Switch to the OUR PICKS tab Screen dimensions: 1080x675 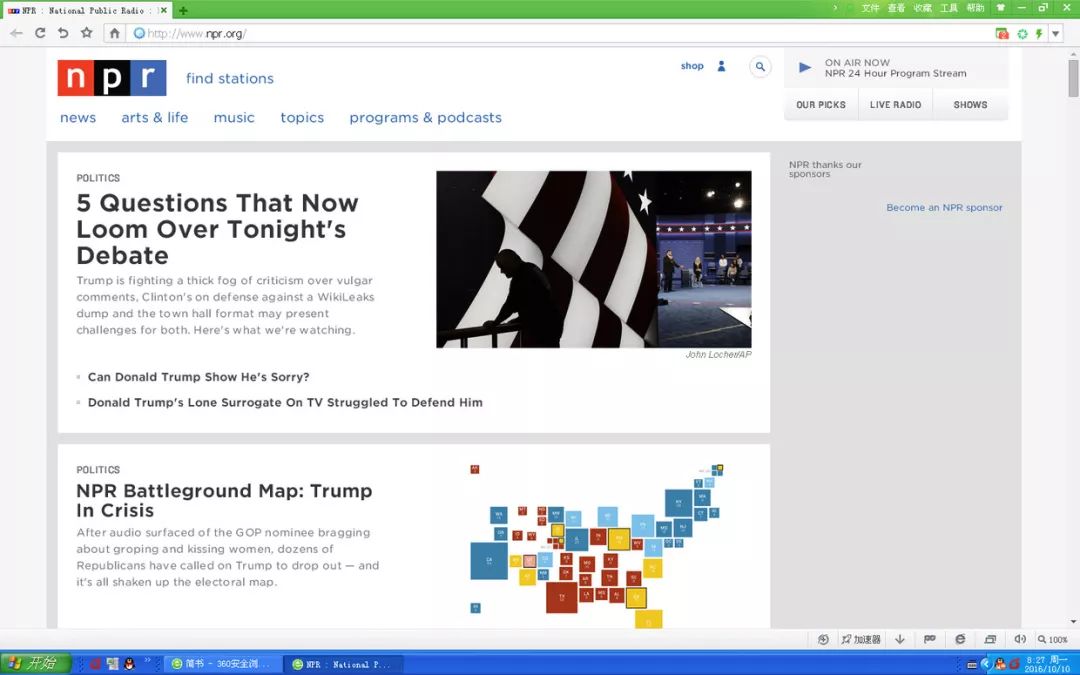click(821, 105)
